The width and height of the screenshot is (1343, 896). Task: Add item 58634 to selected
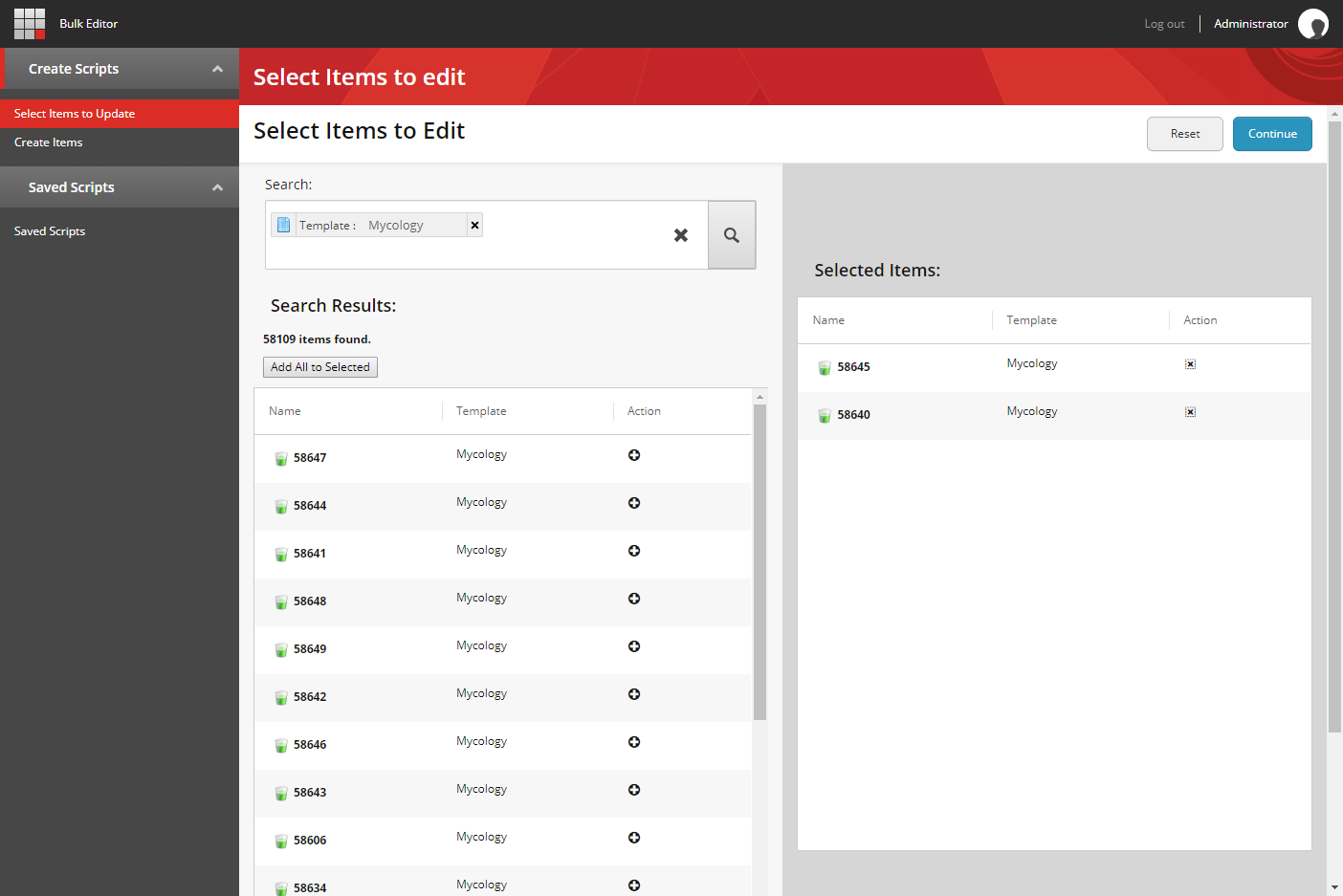634,885
